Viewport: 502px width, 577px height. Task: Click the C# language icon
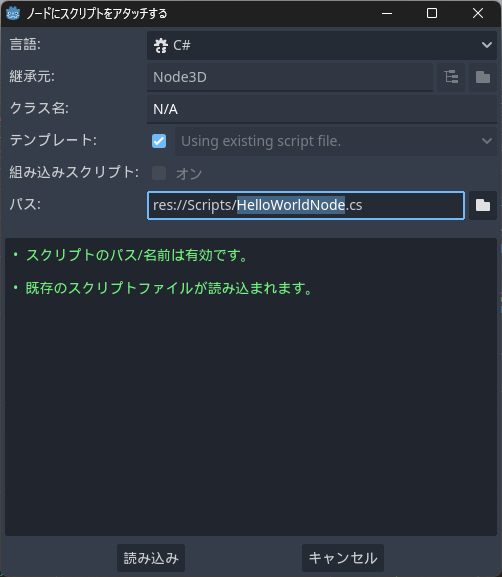(160, 46)
